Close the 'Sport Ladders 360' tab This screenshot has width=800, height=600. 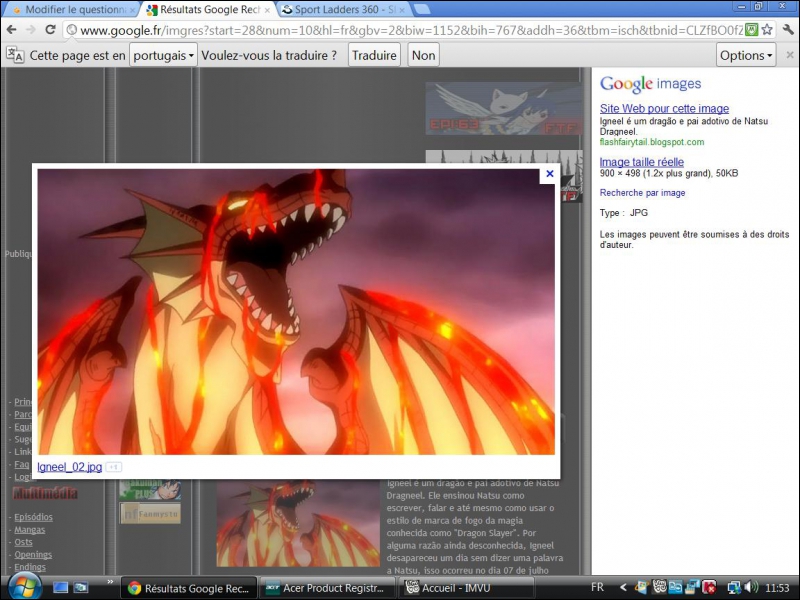click(x=402, y=10)
